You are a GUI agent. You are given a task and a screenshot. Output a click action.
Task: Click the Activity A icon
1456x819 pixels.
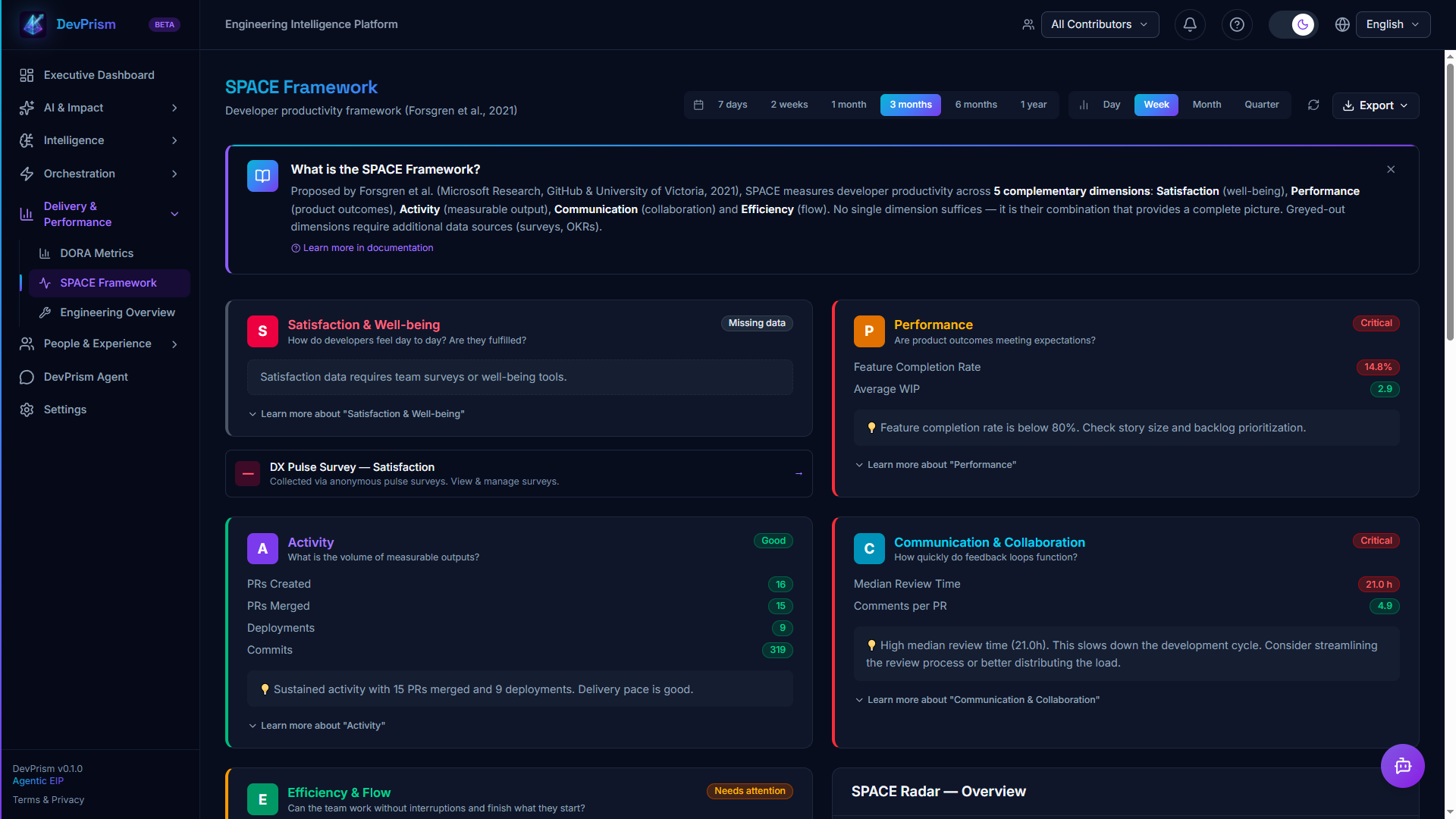[x=262, y=549]
